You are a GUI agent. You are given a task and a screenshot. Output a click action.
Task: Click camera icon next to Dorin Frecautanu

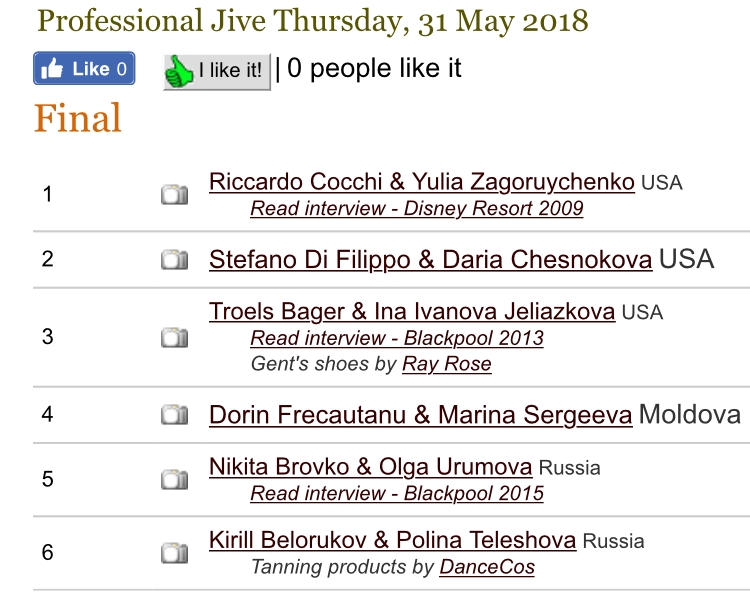tap(175, 414)
